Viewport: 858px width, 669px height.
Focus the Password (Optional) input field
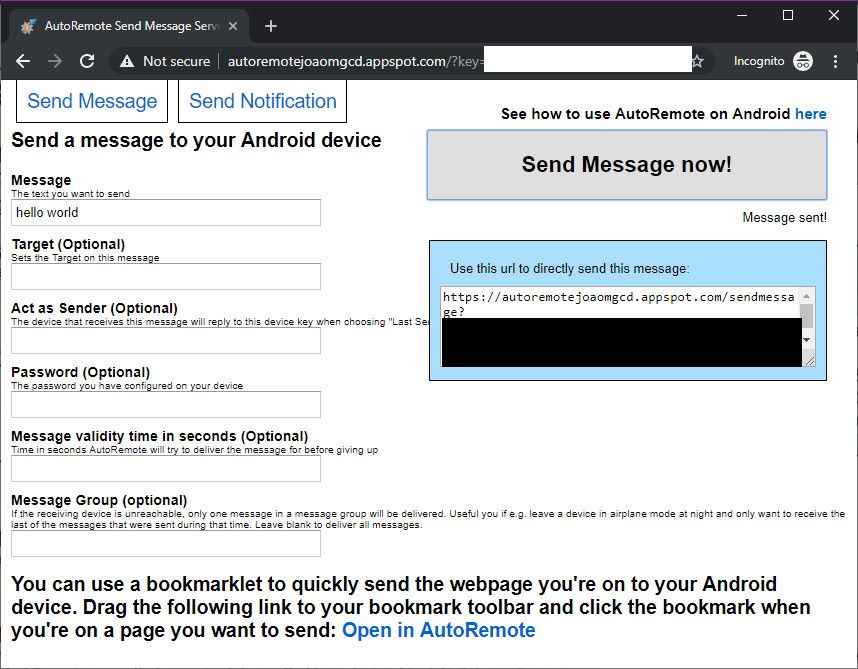[166, 404]
